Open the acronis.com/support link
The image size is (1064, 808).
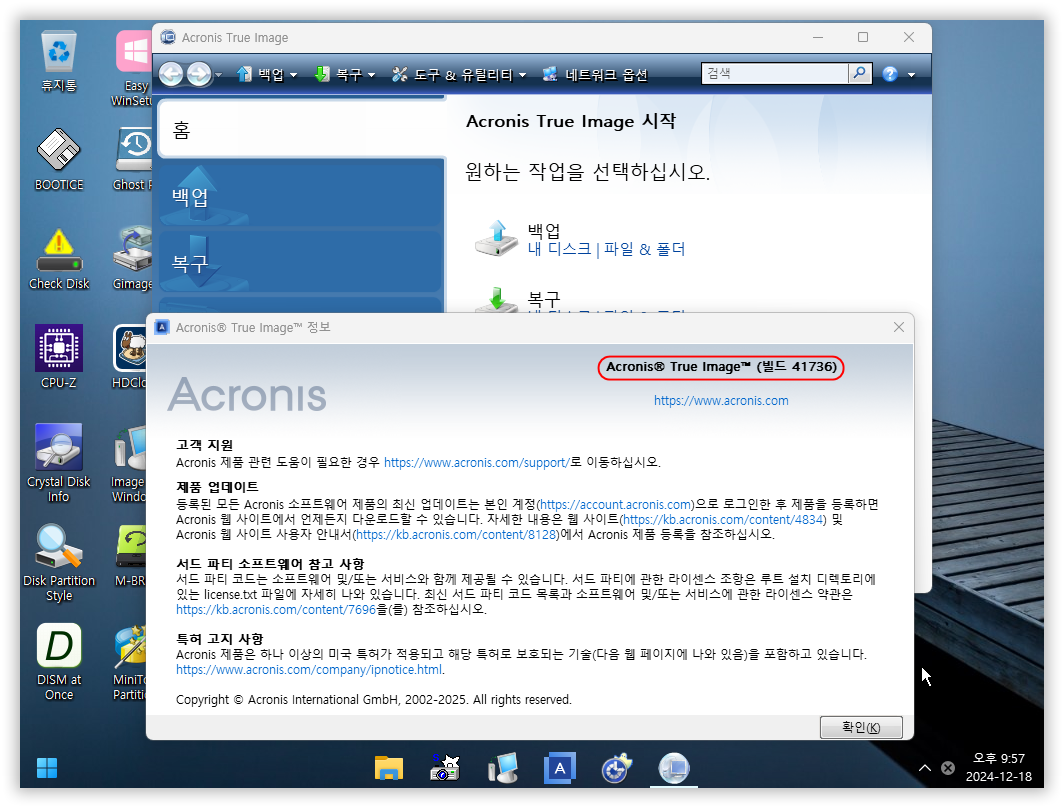(476, 462)
